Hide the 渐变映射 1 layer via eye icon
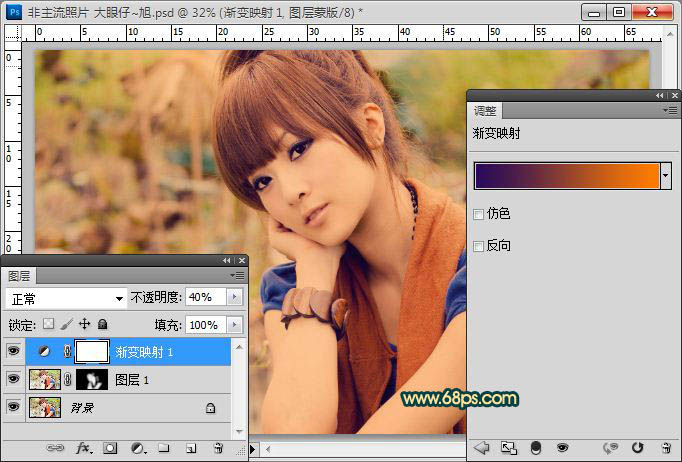Image resolution: width=682 pixels, height=462 pixels. click(13, 351)
